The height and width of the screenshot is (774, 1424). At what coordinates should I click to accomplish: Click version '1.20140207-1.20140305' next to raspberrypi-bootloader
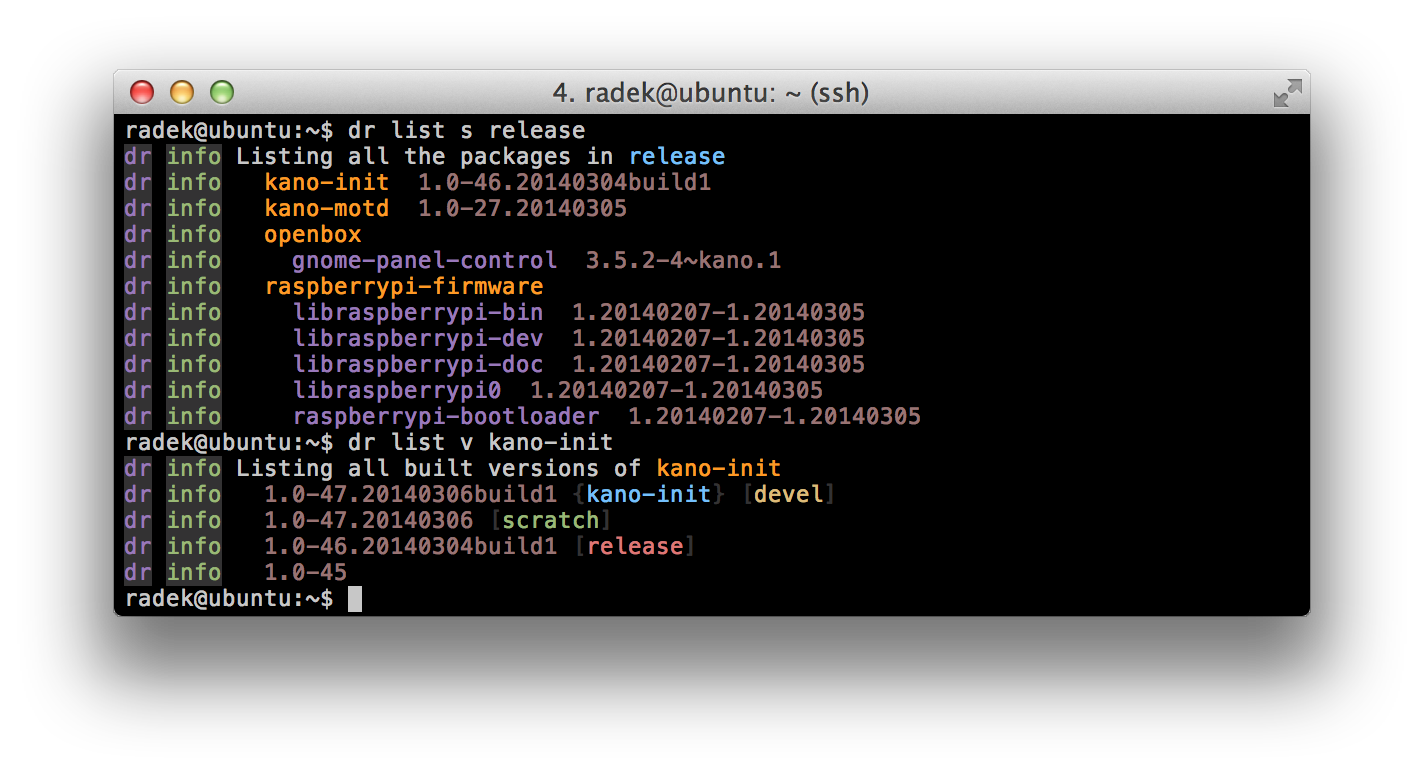click(775, 416)
